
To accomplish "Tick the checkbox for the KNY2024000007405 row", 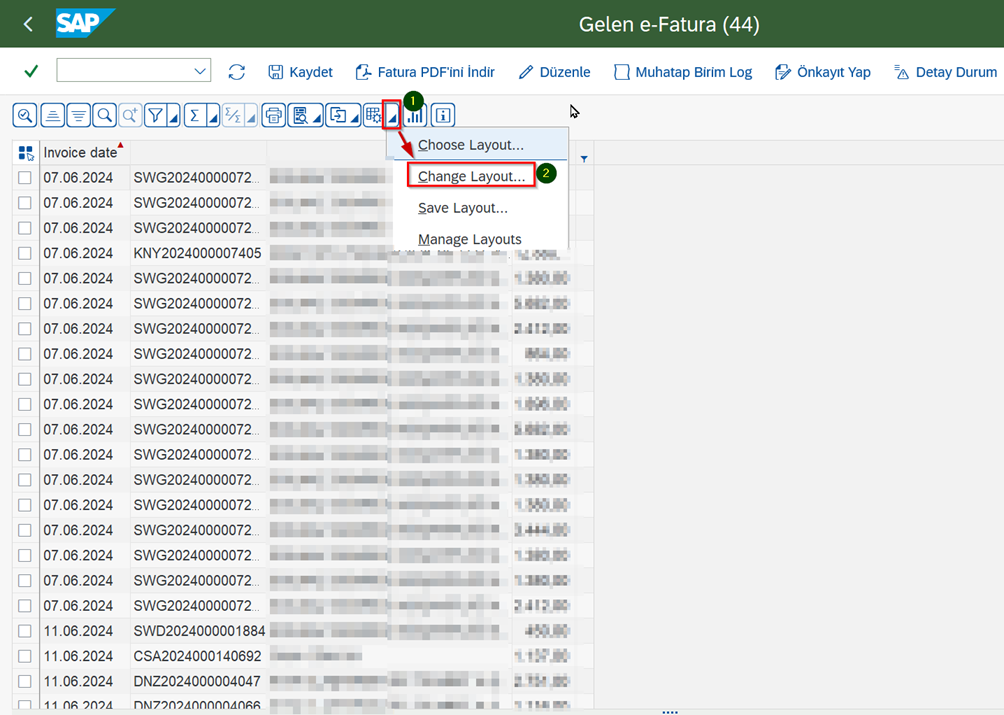I will pos(25,253).
